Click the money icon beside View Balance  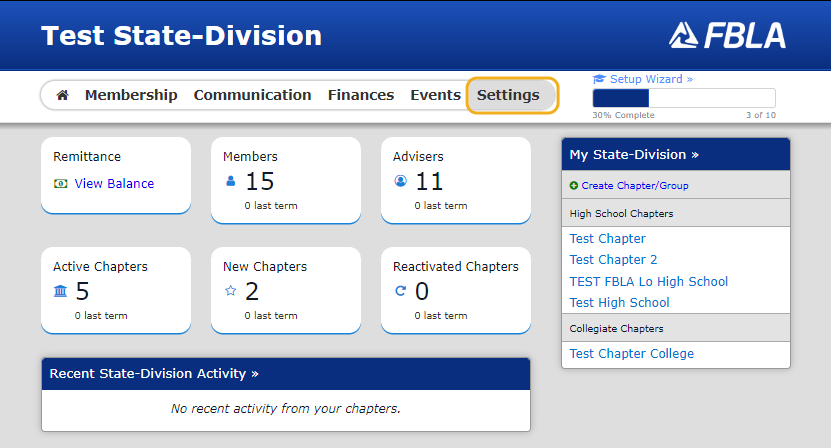point(60,183)
